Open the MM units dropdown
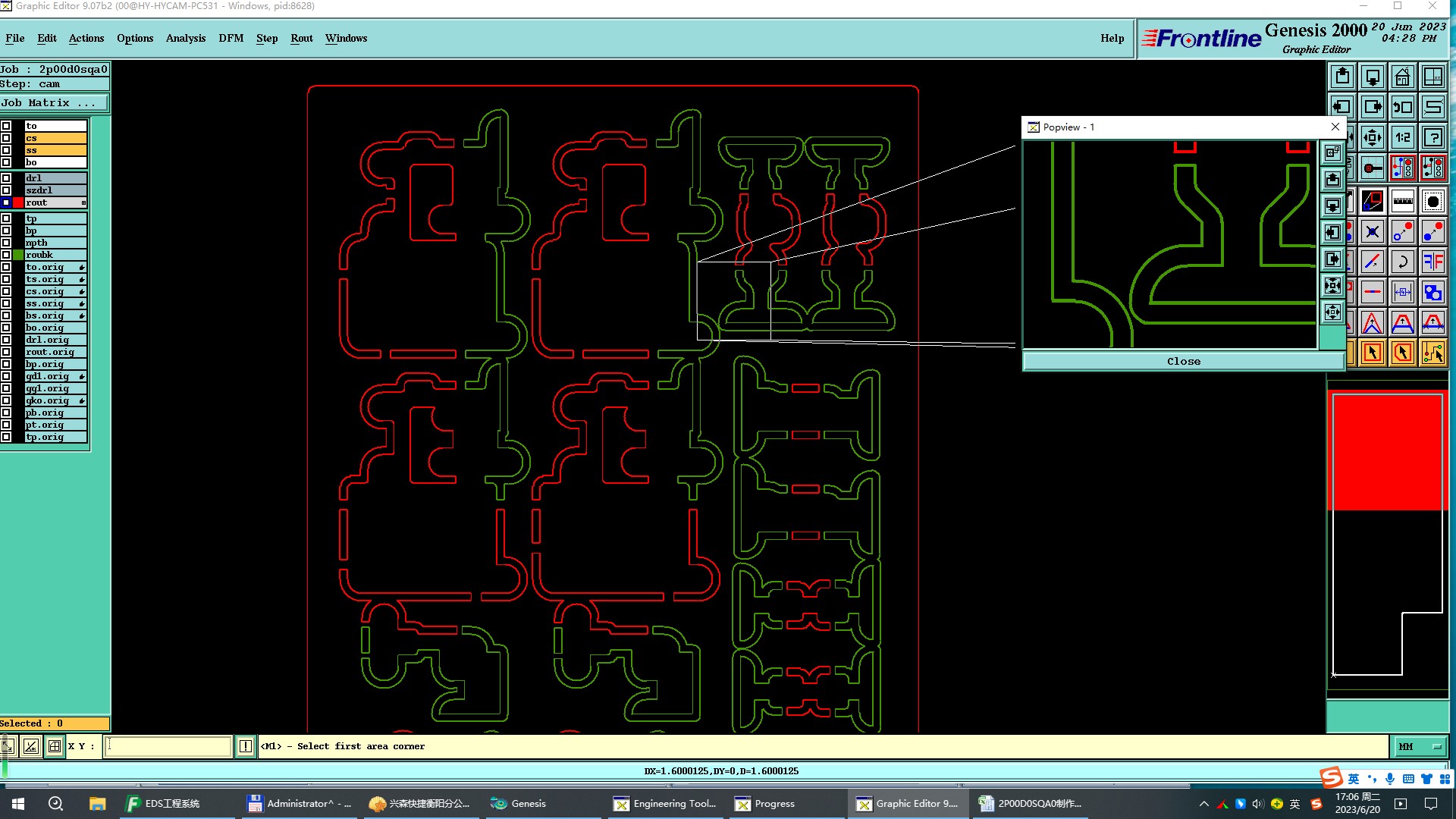This screenshot has width=1456, height=819. 1419,747
